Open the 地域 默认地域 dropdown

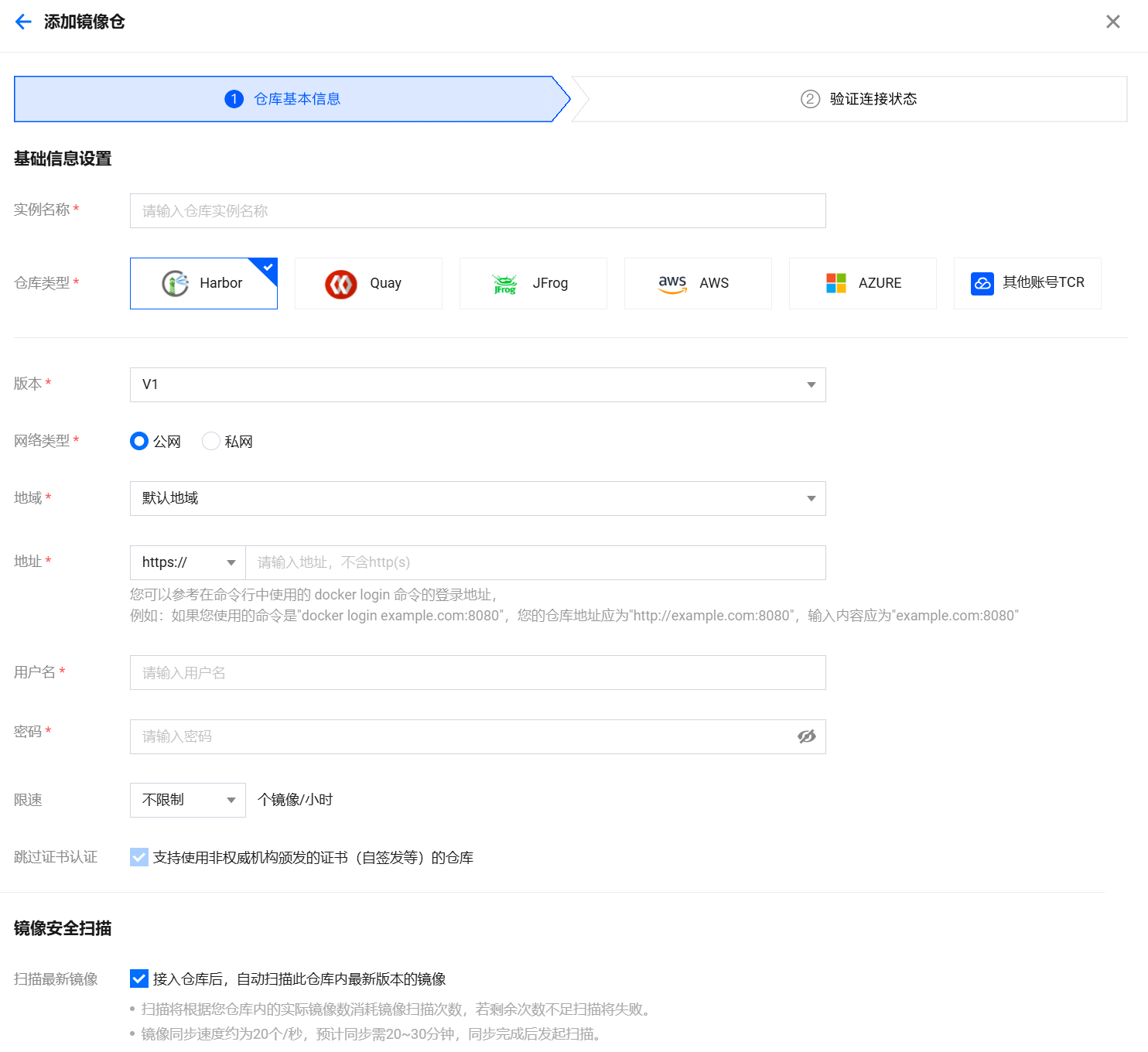point(478,499)
